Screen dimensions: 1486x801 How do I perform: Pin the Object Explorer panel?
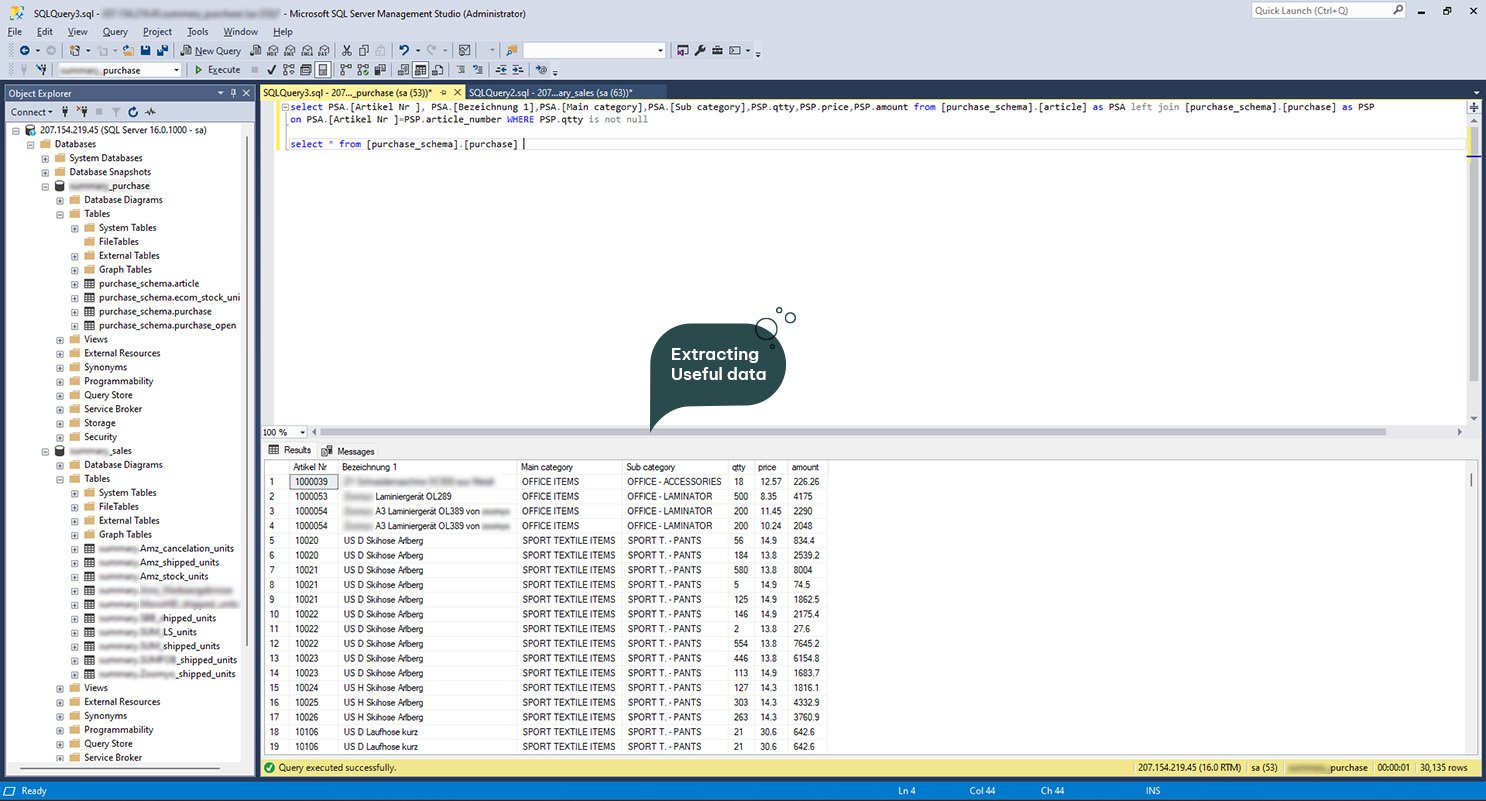234,93
